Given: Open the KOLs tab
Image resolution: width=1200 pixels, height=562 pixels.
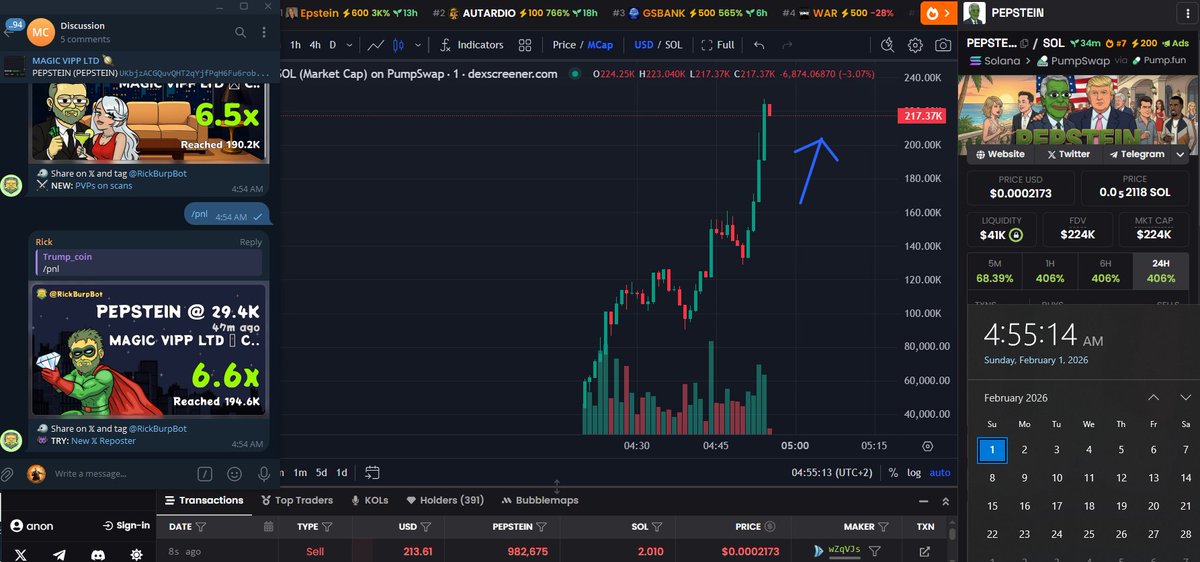Looking at the screenshot, I should click(369, 500).
